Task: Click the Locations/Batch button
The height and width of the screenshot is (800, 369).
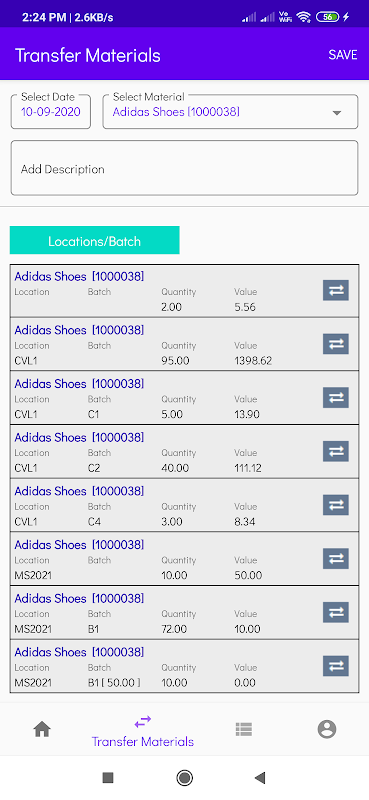Action: coord(94,240)
